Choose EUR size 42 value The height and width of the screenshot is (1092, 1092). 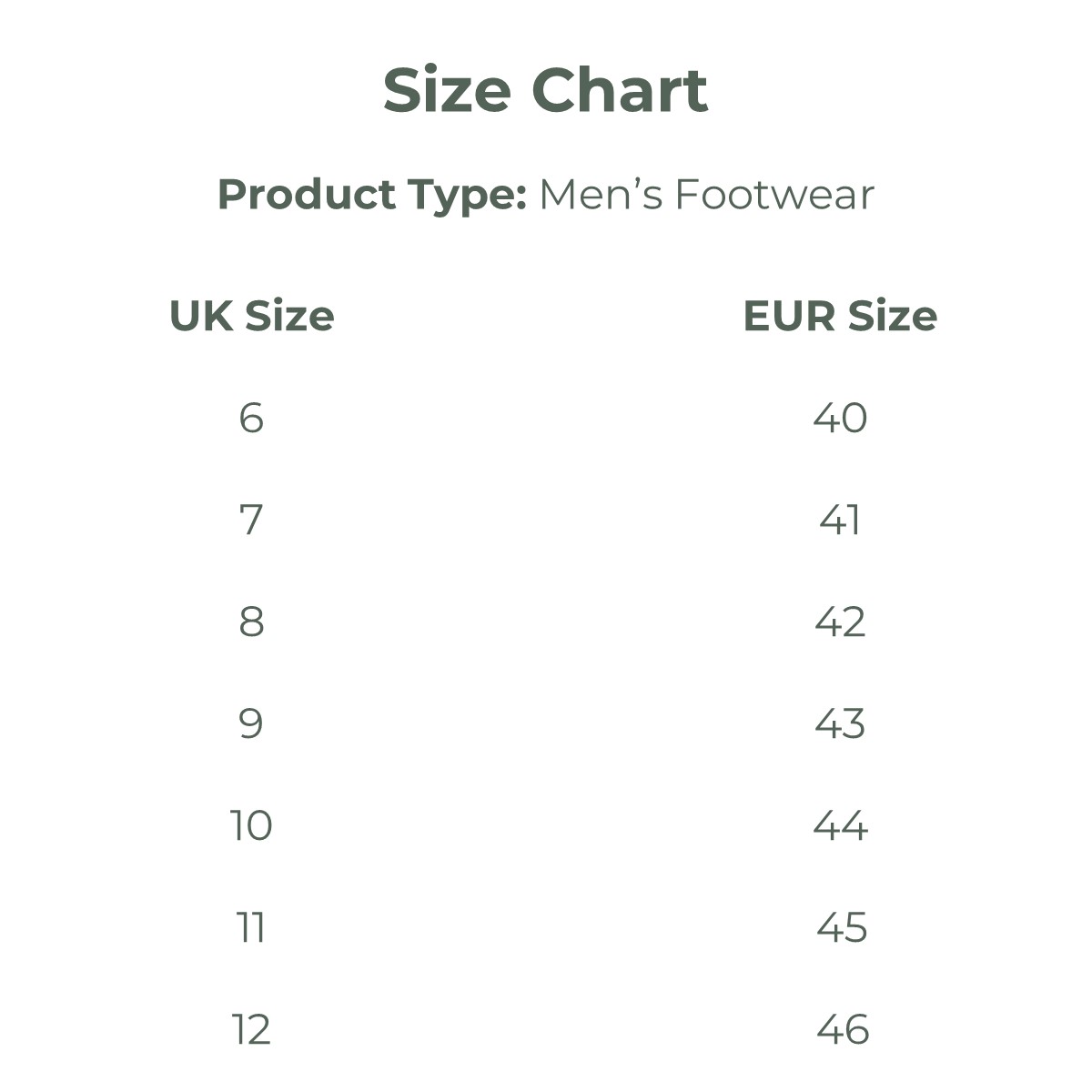click(x=840, y=622)
